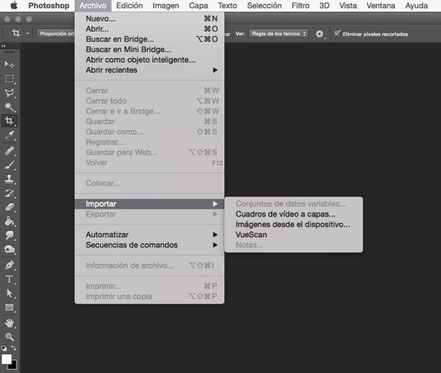The height and width of the screenshot is (373, 441).
Task: Select the Magic Wand tool
Action: (x=9, y=107)
